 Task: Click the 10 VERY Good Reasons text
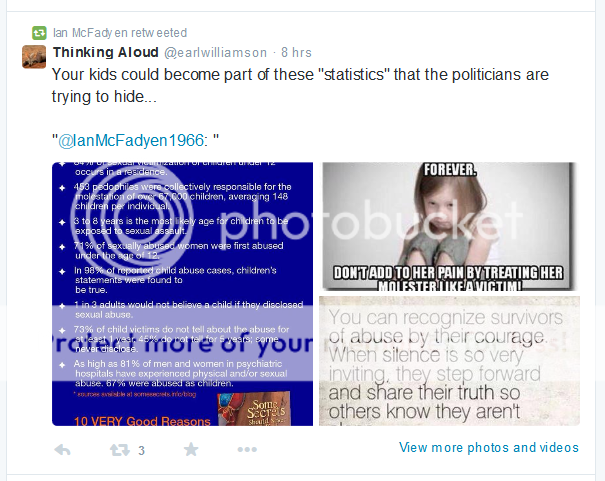coord(142,421)
